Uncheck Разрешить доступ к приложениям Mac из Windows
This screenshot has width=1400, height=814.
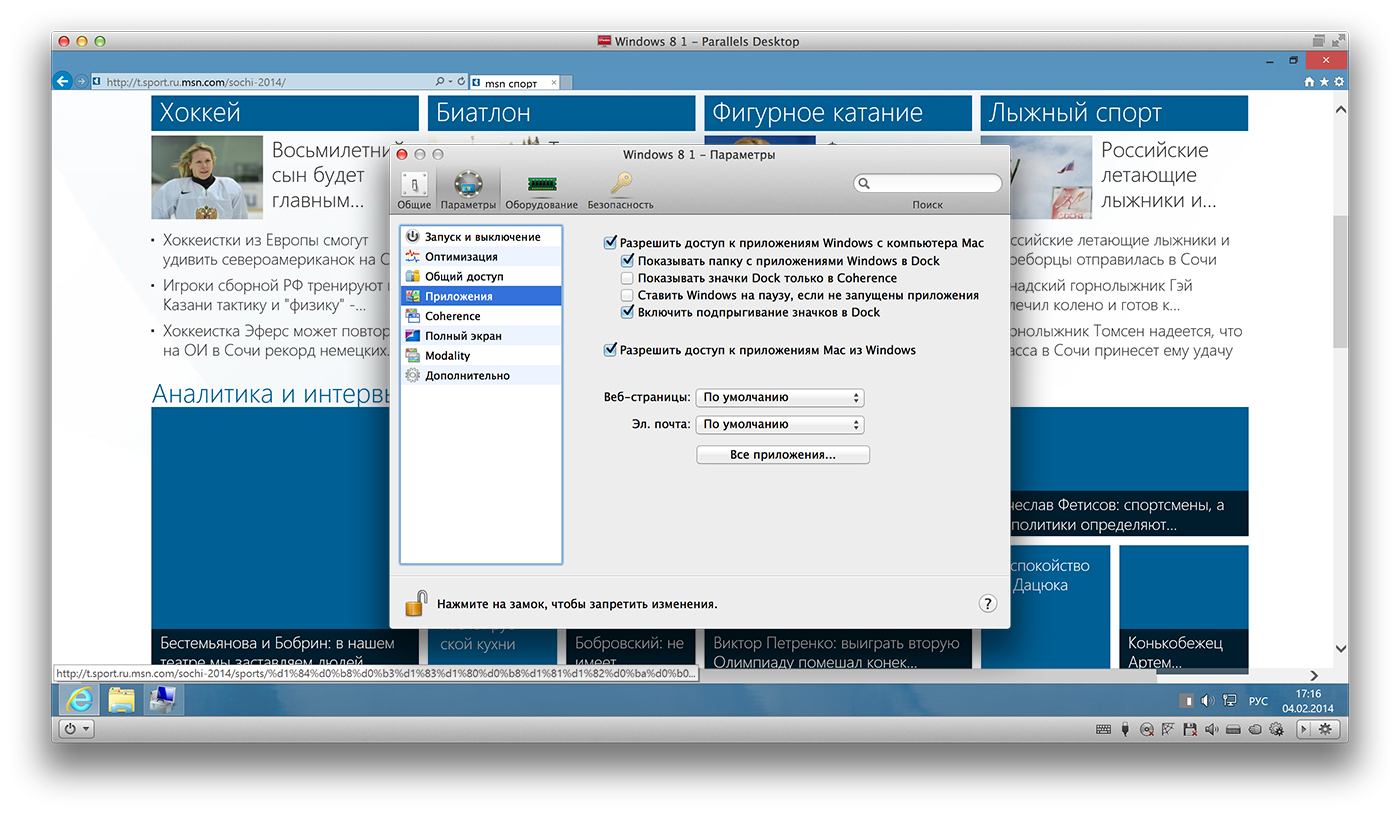[610, 350]
